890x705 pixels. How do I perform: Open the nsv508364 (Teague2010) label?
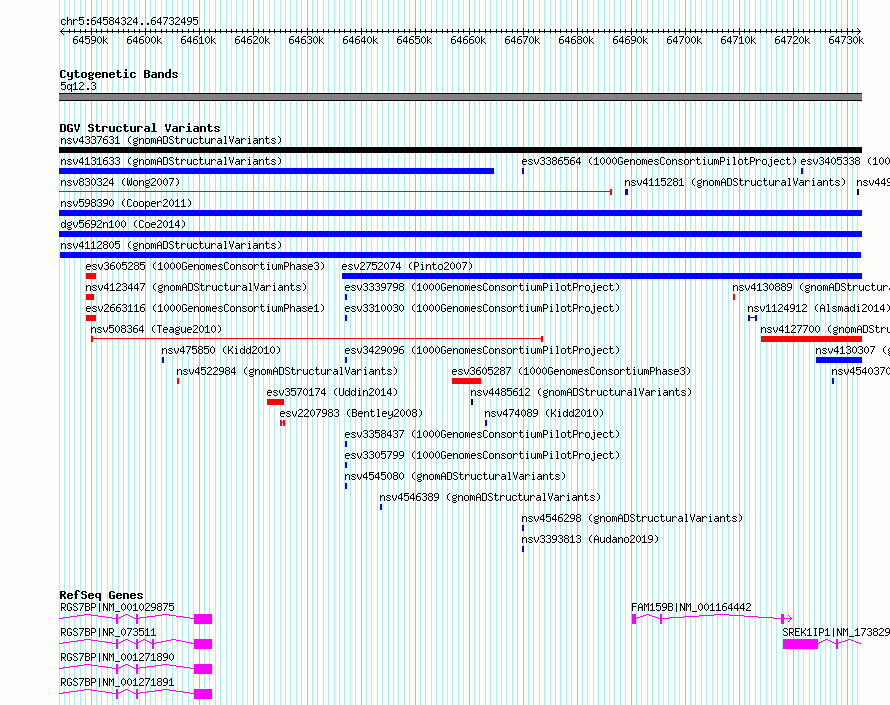pyautogui.click(x=156, y=329)
